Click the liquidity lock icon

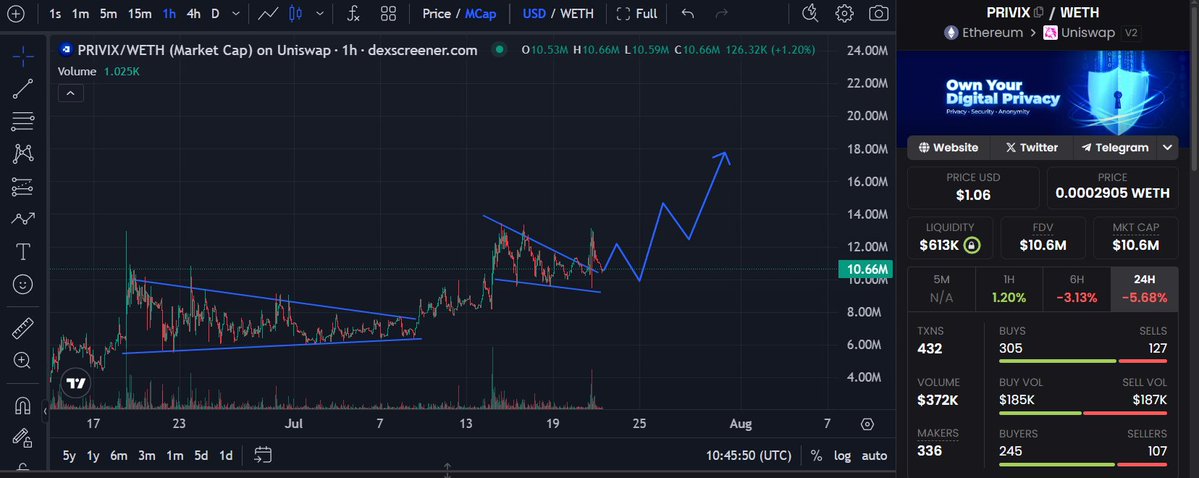tap(972, 246)
